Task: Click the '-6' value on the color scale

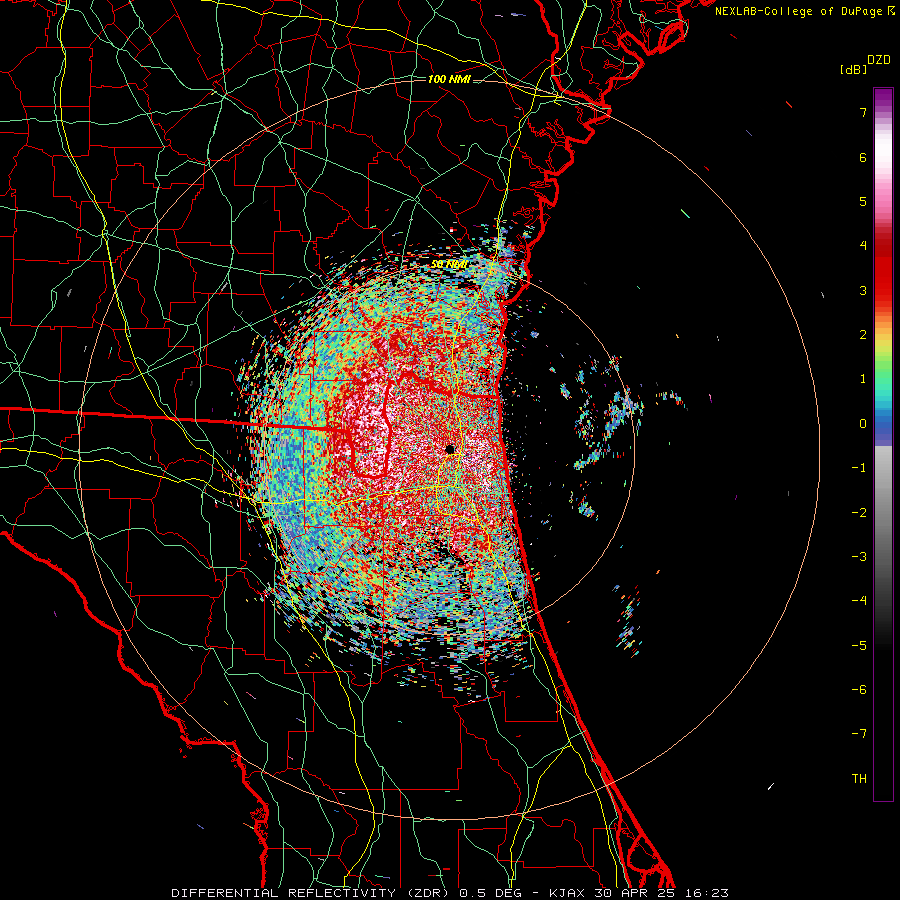Action: click(859, 690)
